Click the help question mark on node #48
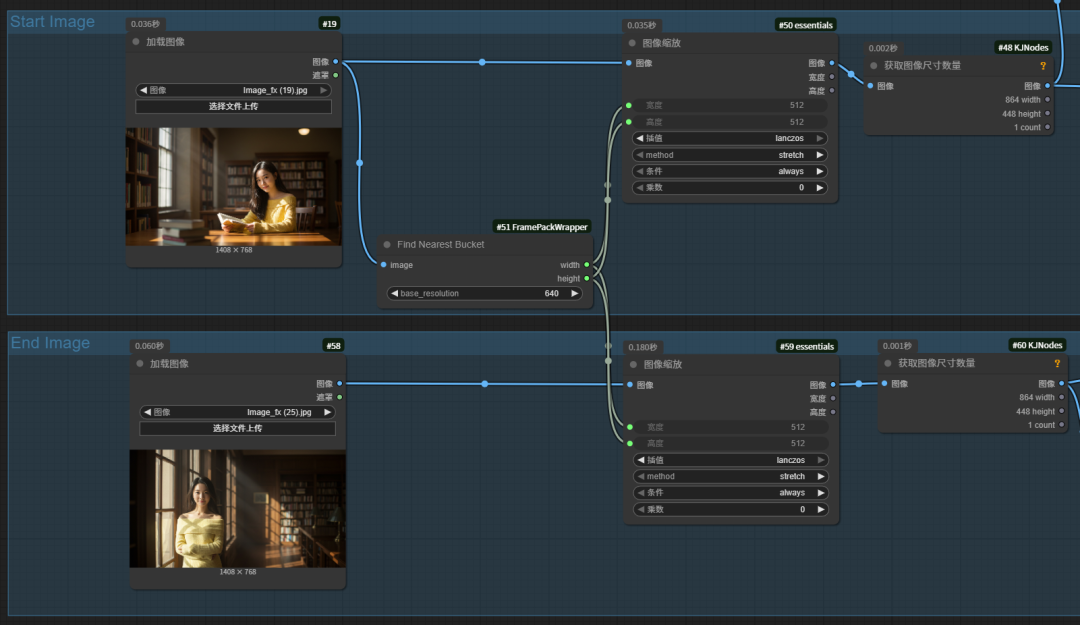 pyautogui.click(x=1043, y=66)
